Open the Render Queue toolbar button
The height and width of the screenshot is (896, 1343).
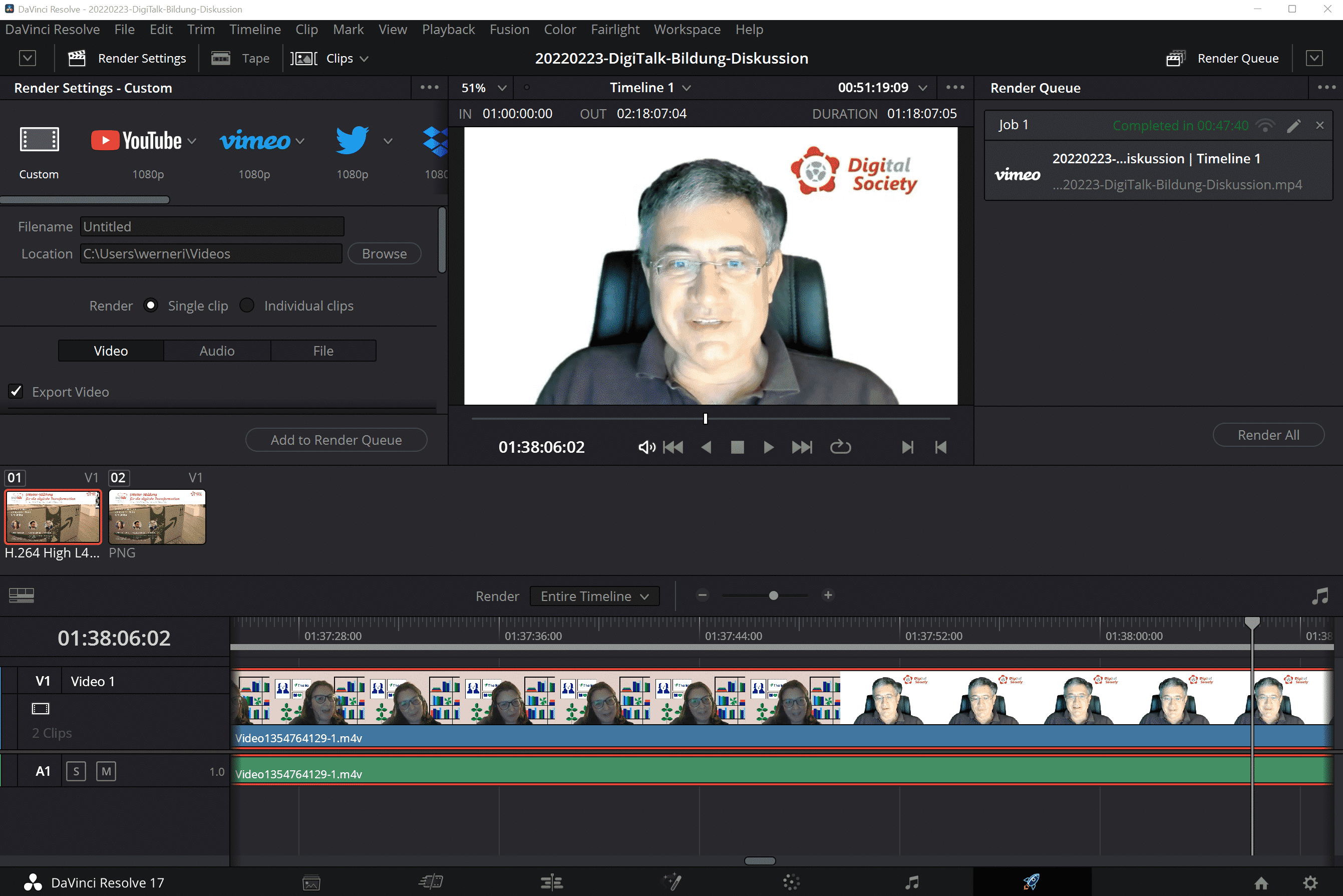coord(1222,58)
